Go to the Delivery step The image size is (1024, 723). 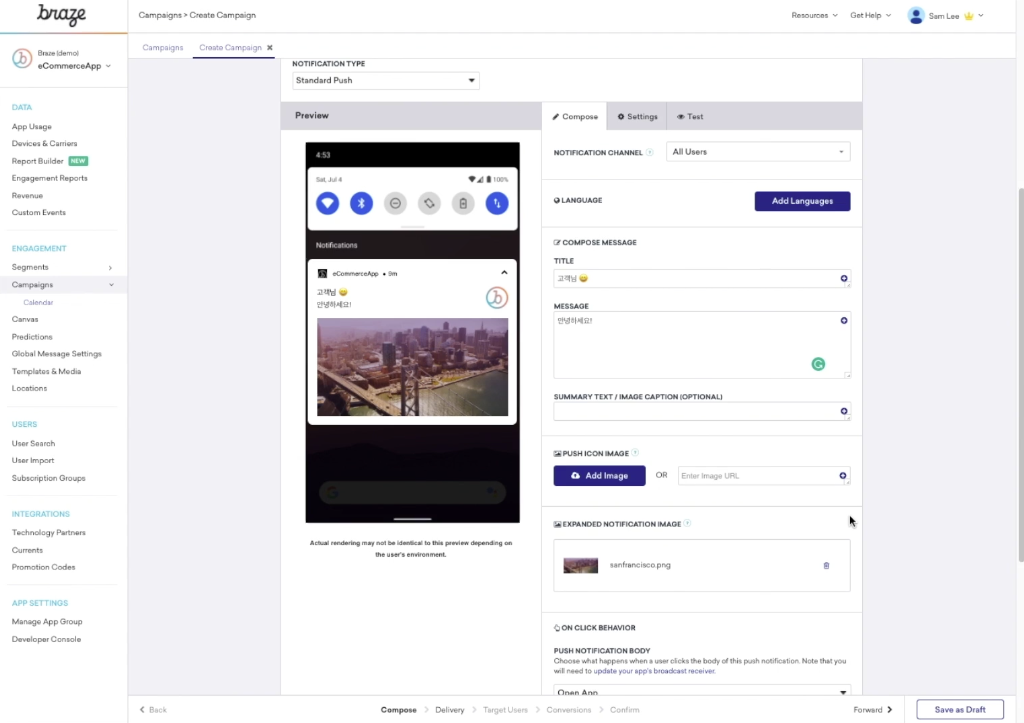coord(449,710)
